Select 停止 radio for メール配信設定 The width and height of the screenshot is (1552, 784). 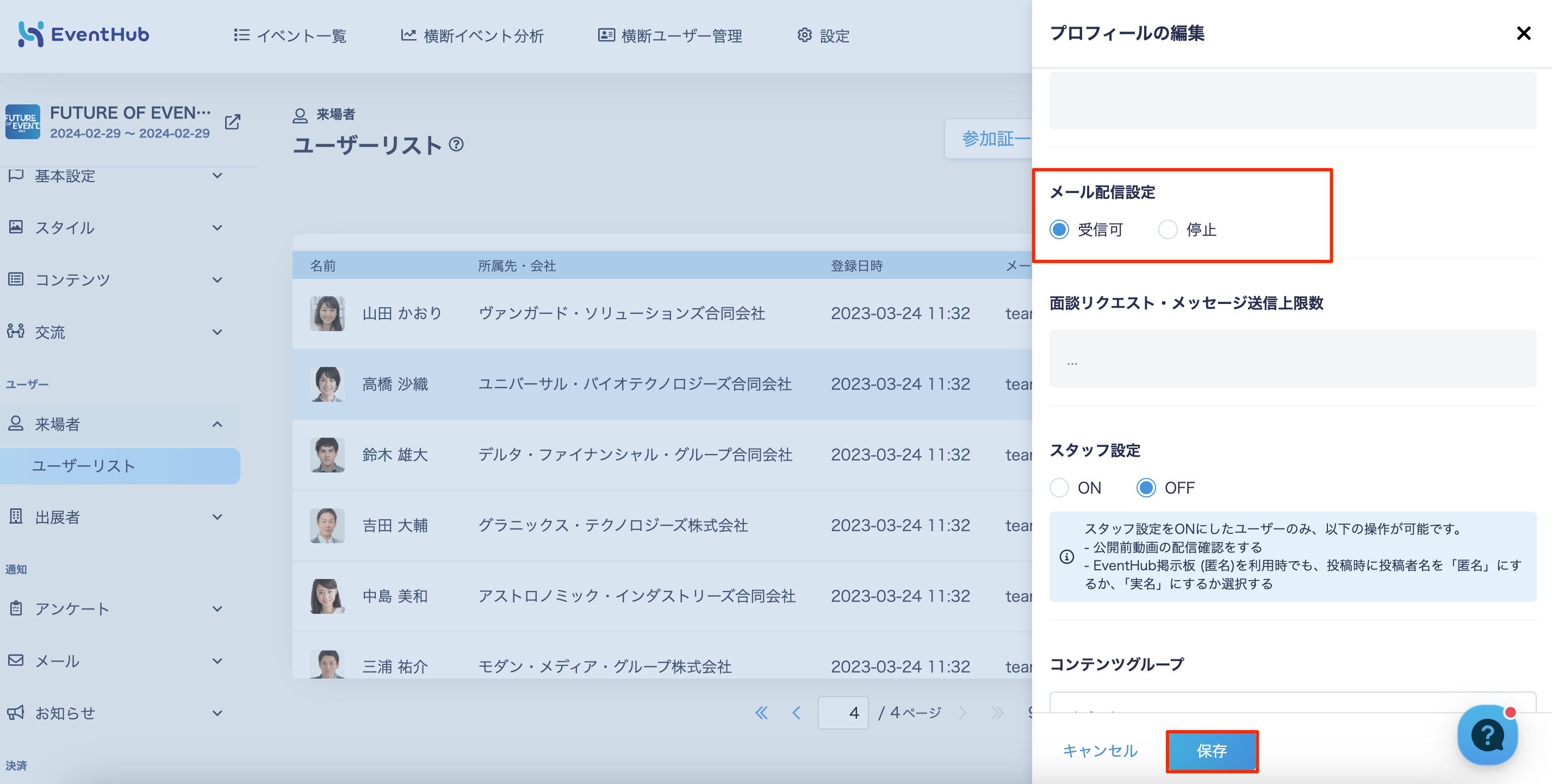(x=1168, y=229)
